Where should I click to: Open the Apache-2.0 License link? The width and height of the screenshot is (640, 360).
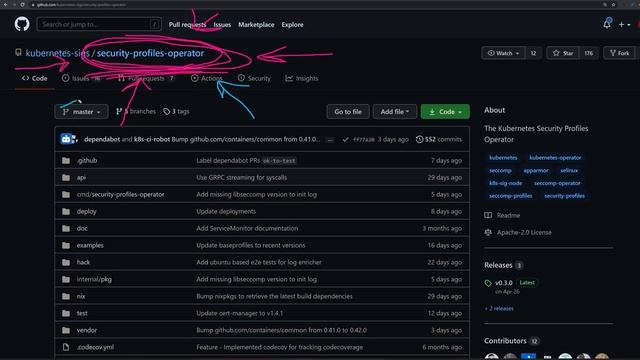click(518, 232)
